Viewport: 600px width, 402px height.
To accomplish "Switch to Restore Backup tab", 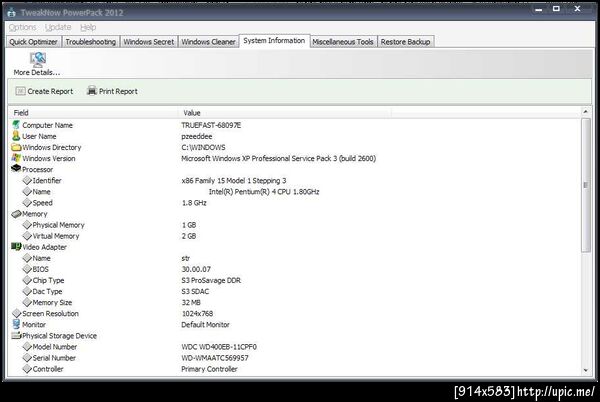I will click(406, 42).
